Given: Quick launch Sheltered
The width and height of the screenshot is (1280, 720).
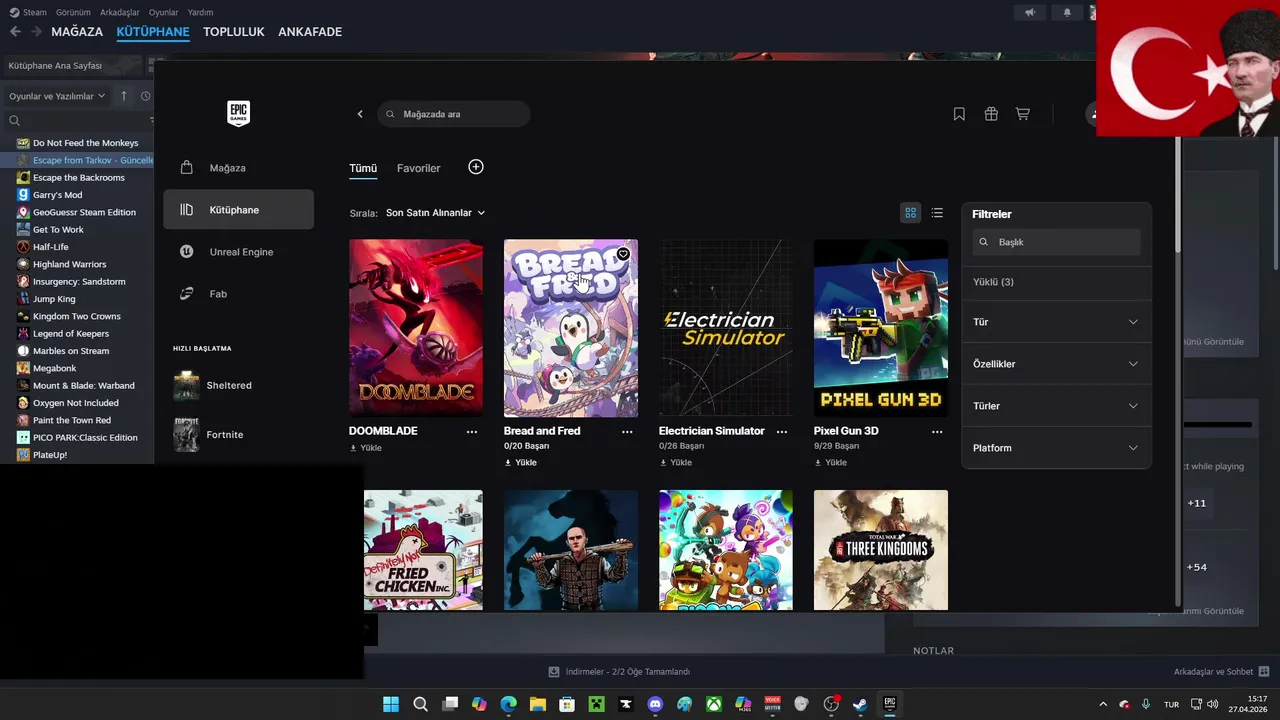Looking at the screenshot, I should coord(213,385).
